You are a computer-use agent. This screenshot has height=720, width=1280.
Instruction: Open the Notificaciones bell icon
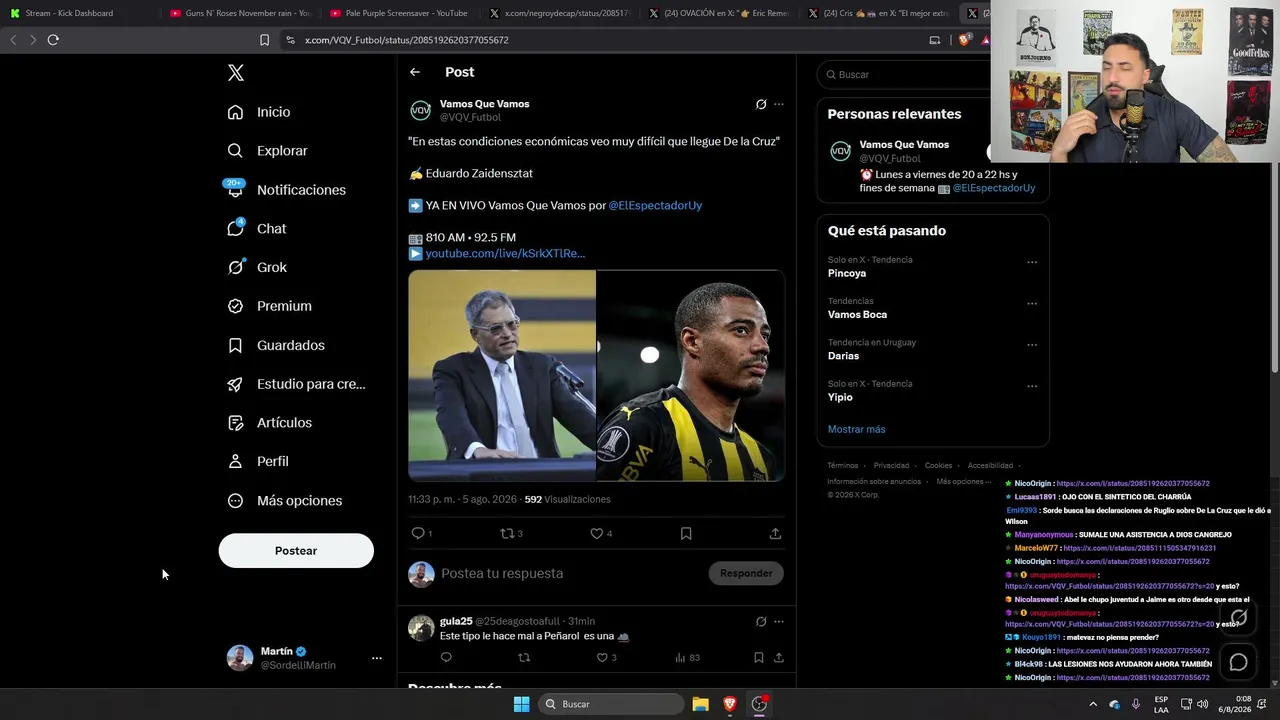(x=235, y=190)
